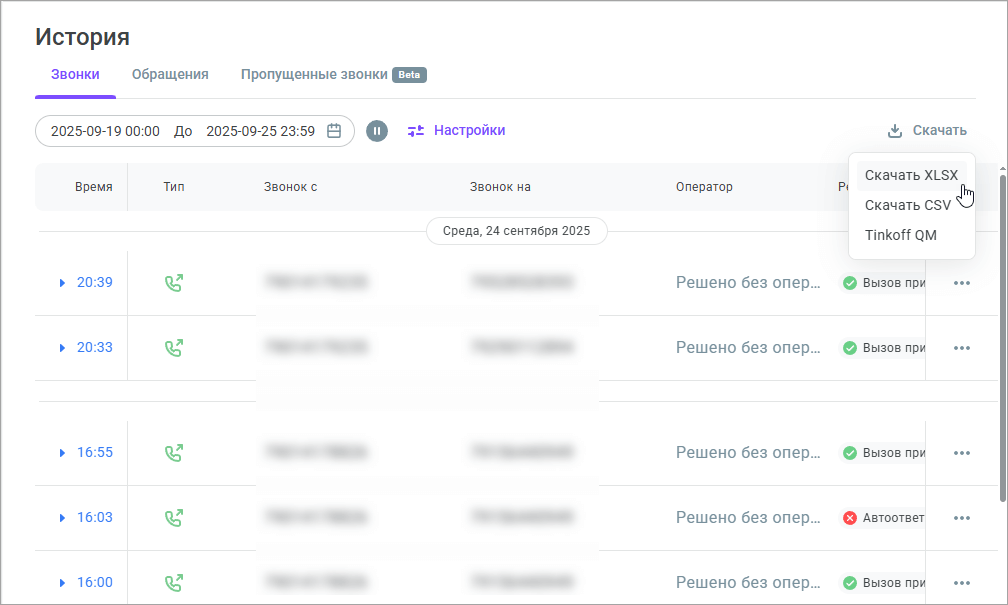Choose Скачать CSV option
Screen dimensions: 1008x605
click(907, 205)
